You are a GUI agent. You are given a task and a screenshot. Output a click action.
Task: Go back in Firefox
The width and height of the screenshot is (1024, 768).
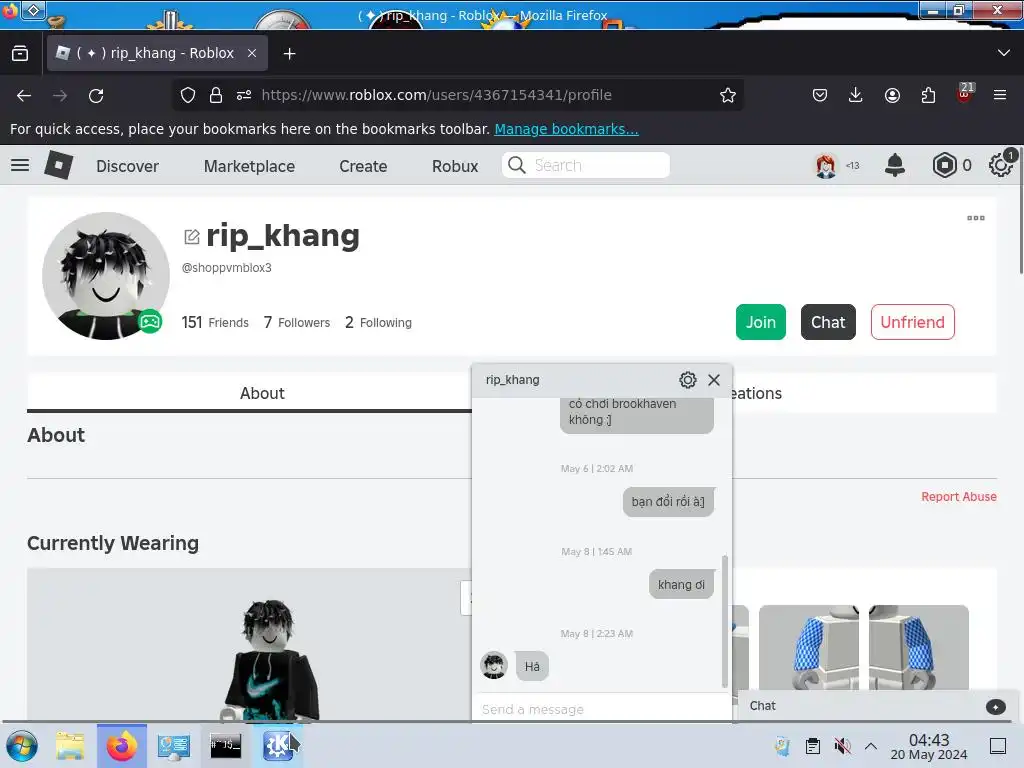pyautogui.click(x=24, y=95)
